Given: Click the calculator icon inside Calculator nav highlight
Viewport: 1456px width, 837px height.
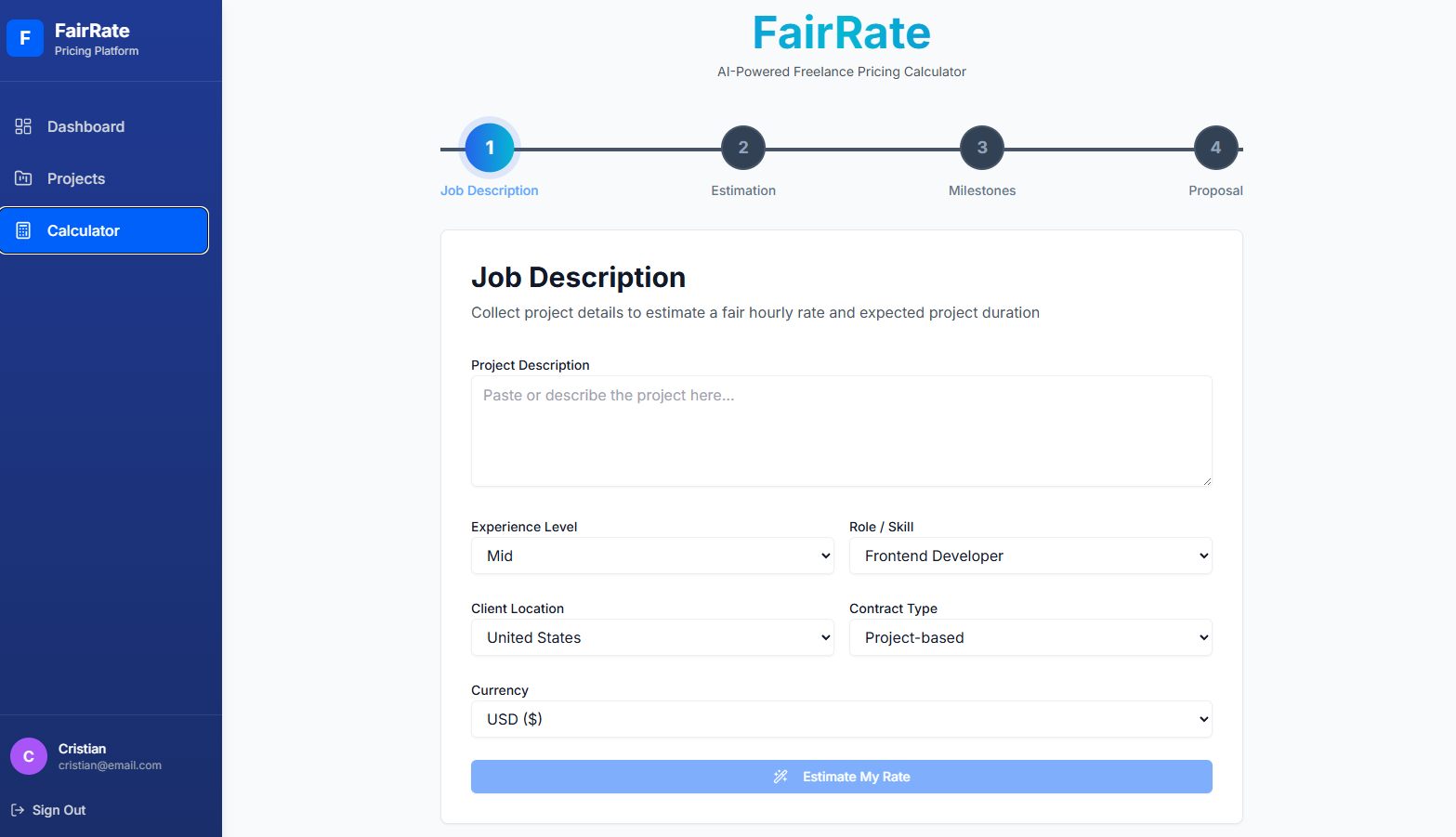Looking at the screenshot, I should (x=23, y=230).
